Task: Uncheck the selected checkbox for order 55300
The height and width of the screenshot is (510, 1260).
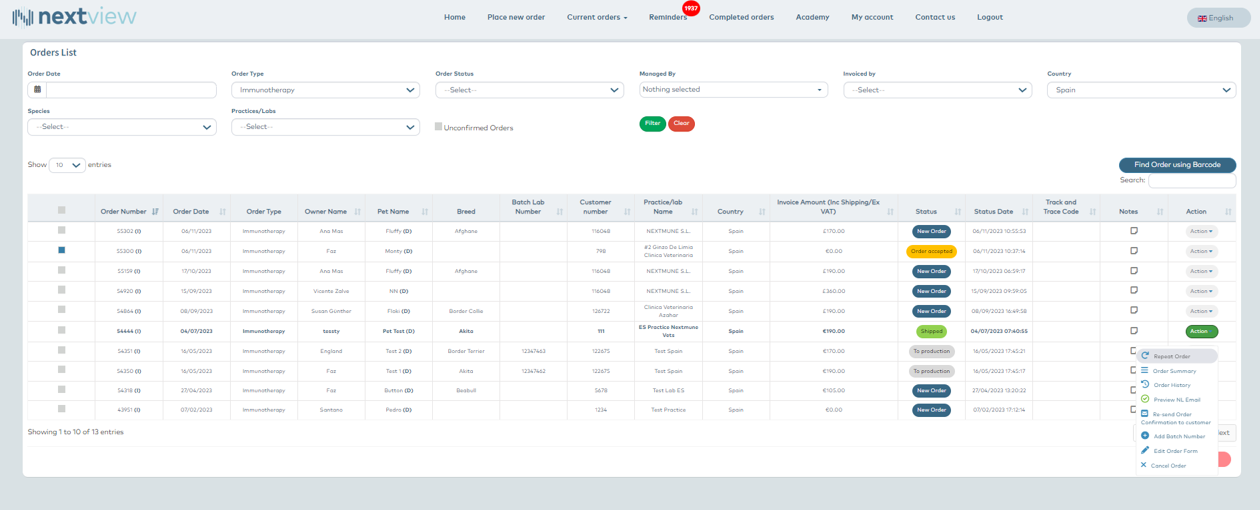Action: pyautogui.click(x=61, y=251)
